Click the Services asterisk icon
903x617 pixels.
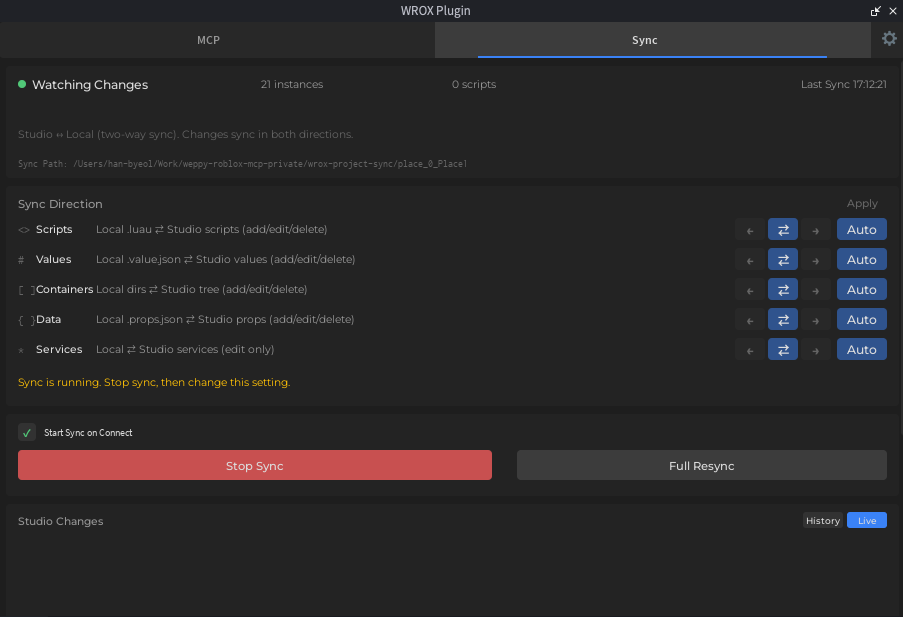(x=22, y=349)
